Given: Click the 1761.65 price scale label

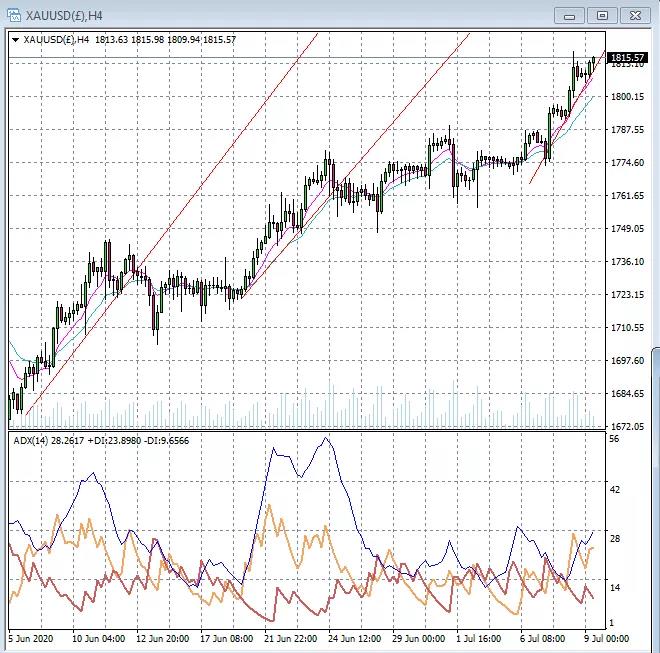Looking at the screenshot, I should [627, 196].
